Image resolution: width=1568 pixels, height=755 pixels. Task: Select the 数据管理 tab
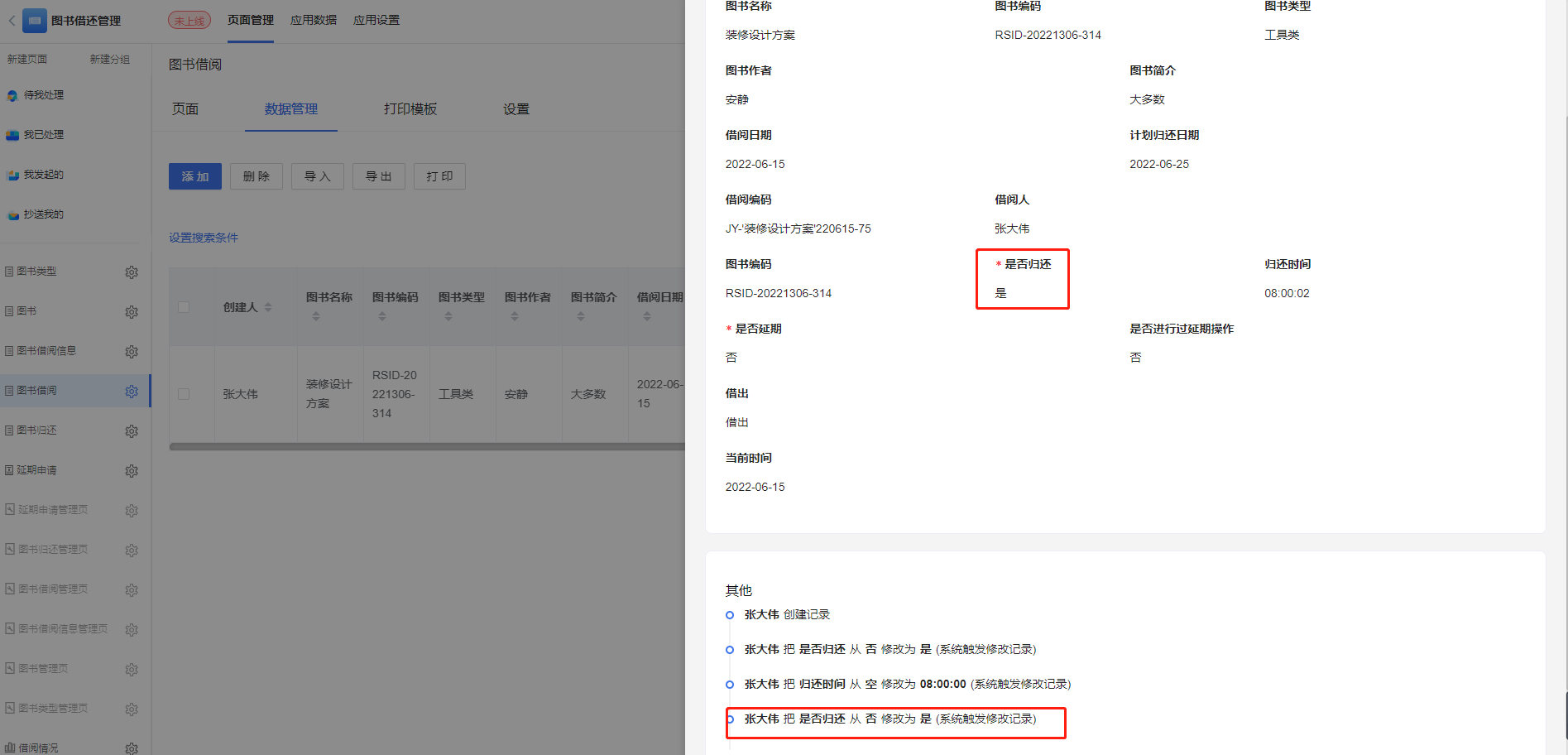coord(291,109)
